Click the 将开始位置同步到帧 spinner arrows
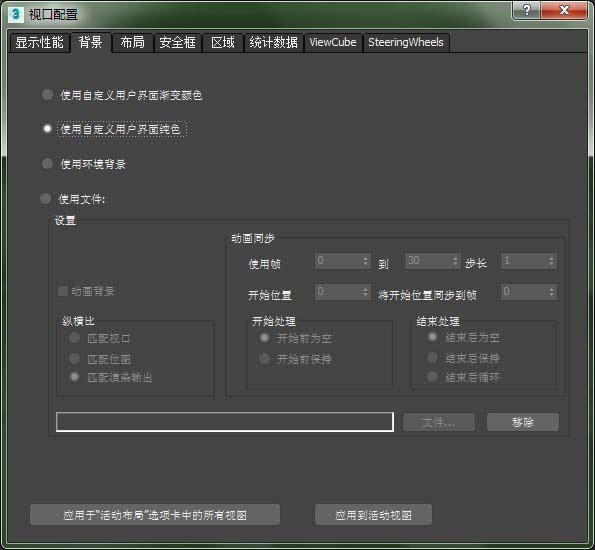Image resolution: width=595 pixels, height=550 pixels. [551, 292]
